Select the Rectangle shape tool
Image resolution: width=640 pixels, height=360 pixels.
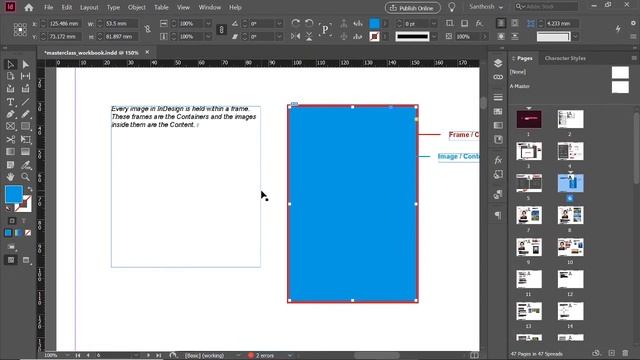tap(26, 127)
